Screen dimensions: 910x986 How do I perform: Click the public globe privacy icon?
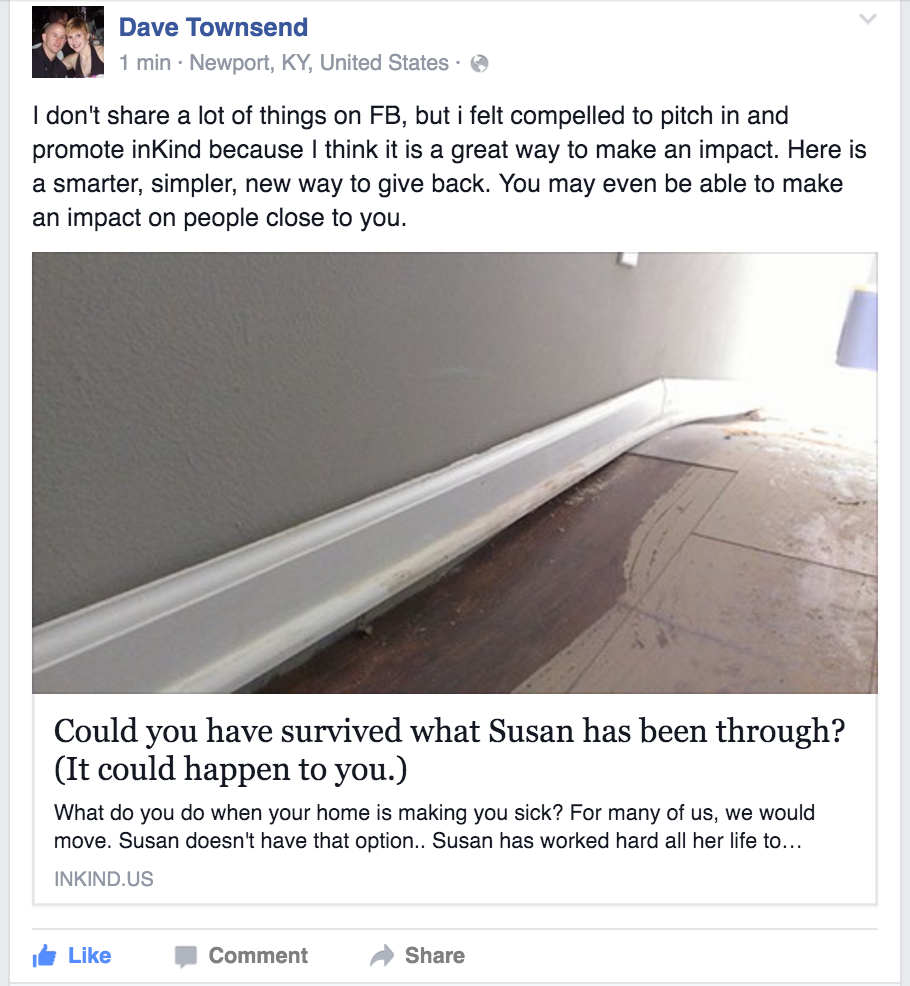pos(479,64)
